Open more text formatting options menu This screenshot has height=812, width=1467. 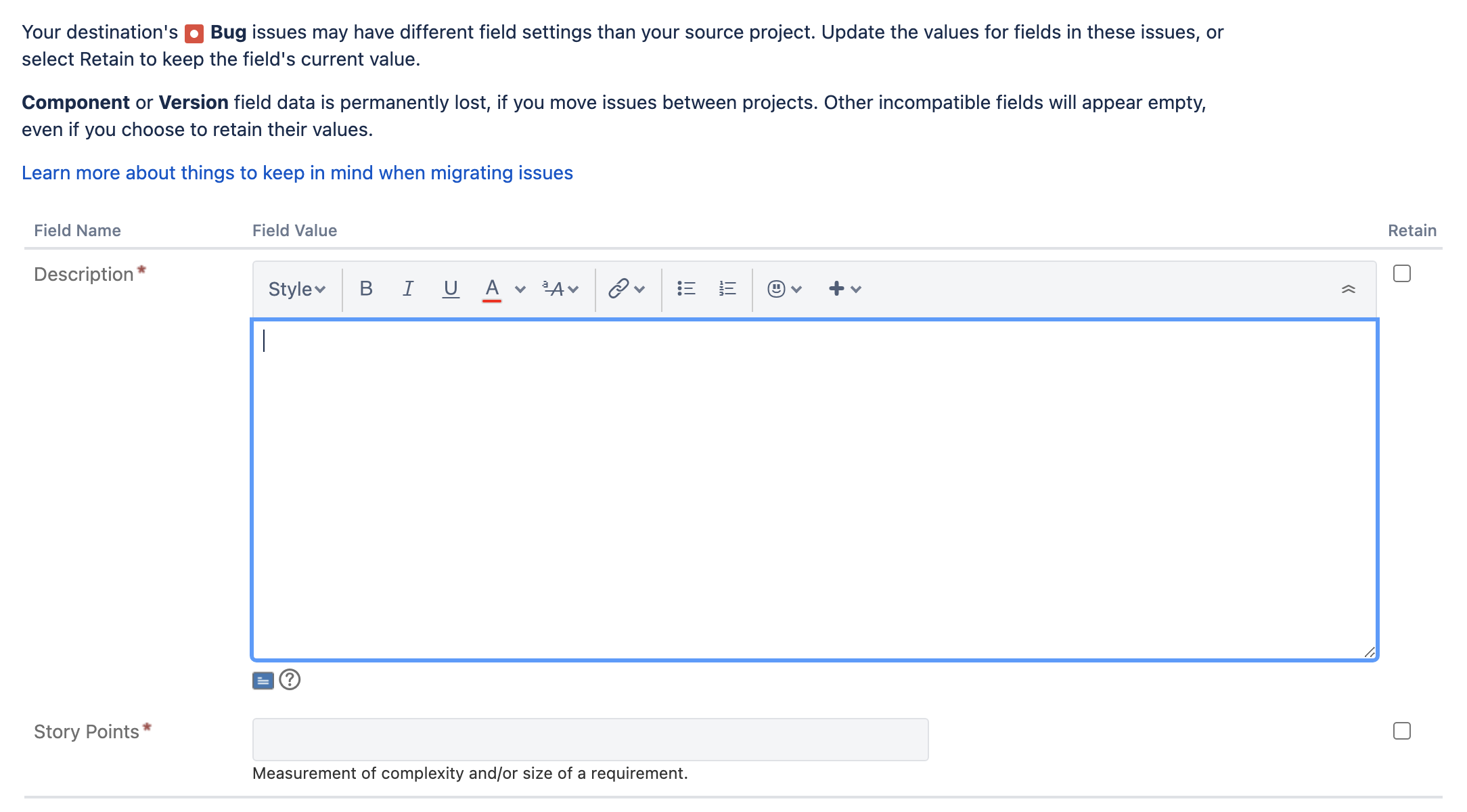click(x=560, y=289)
